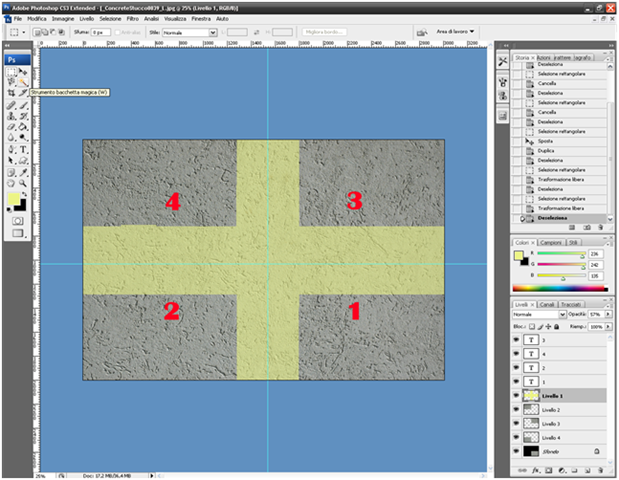Viewport: 619px width, 480px height.
Task: Hide the Livello 1 layer
Action: coord(517,396)
